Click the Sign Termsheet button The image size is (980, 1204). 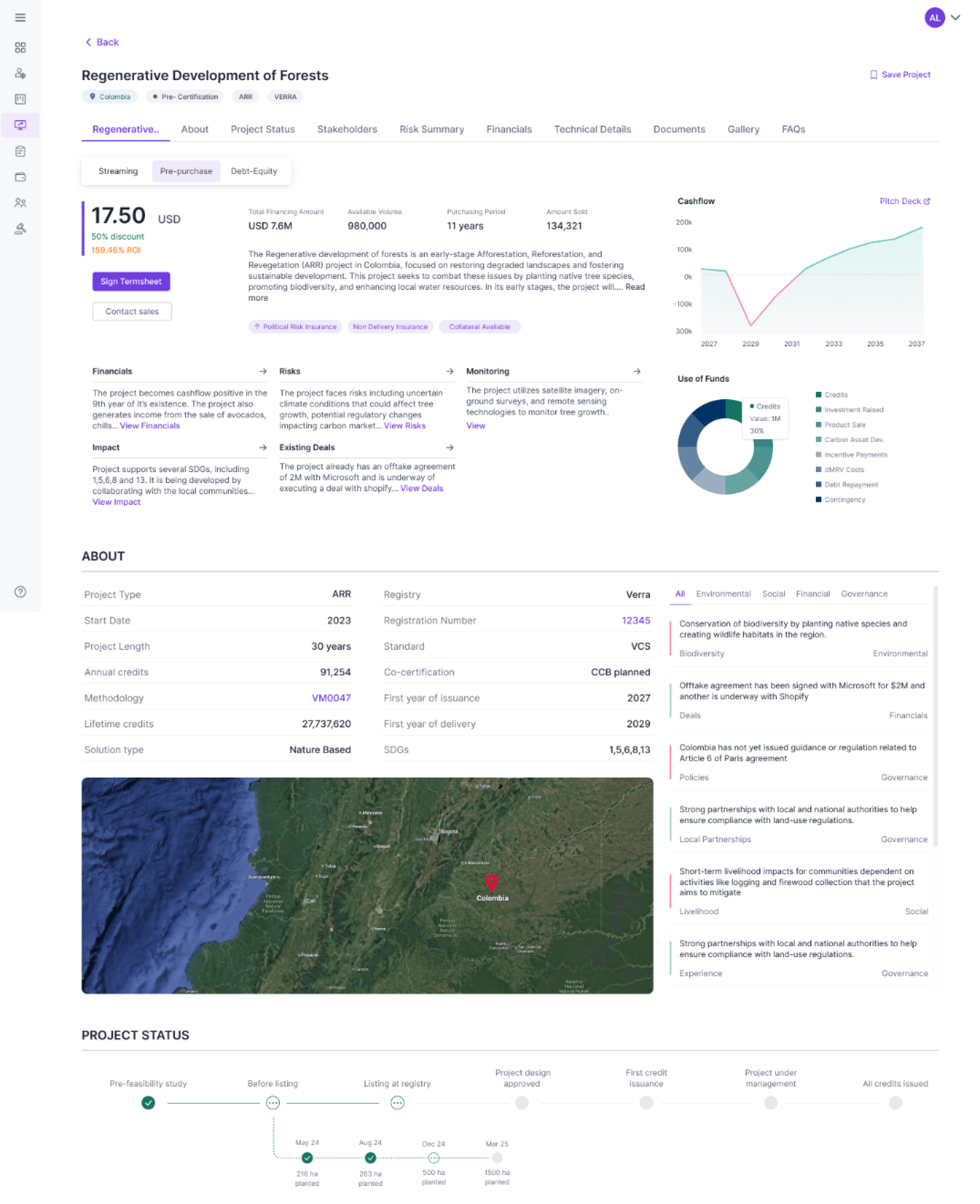(x=131, y=281)
